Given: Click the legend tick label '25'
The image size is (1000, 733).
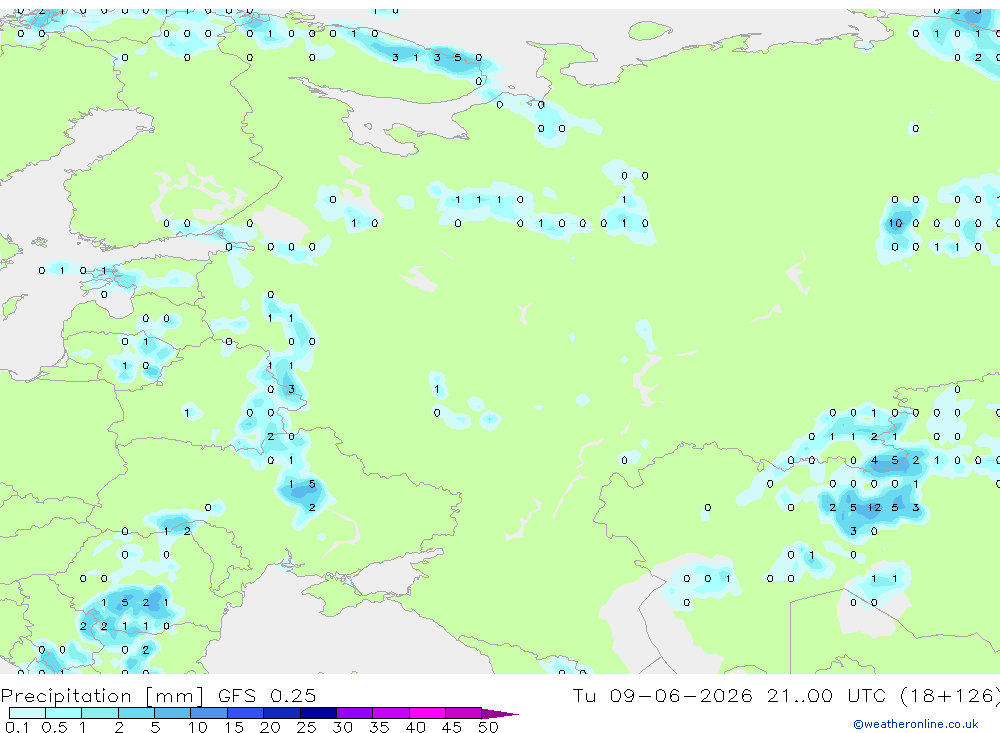Looking at the screenshot, I should click(x=306, y=727).
